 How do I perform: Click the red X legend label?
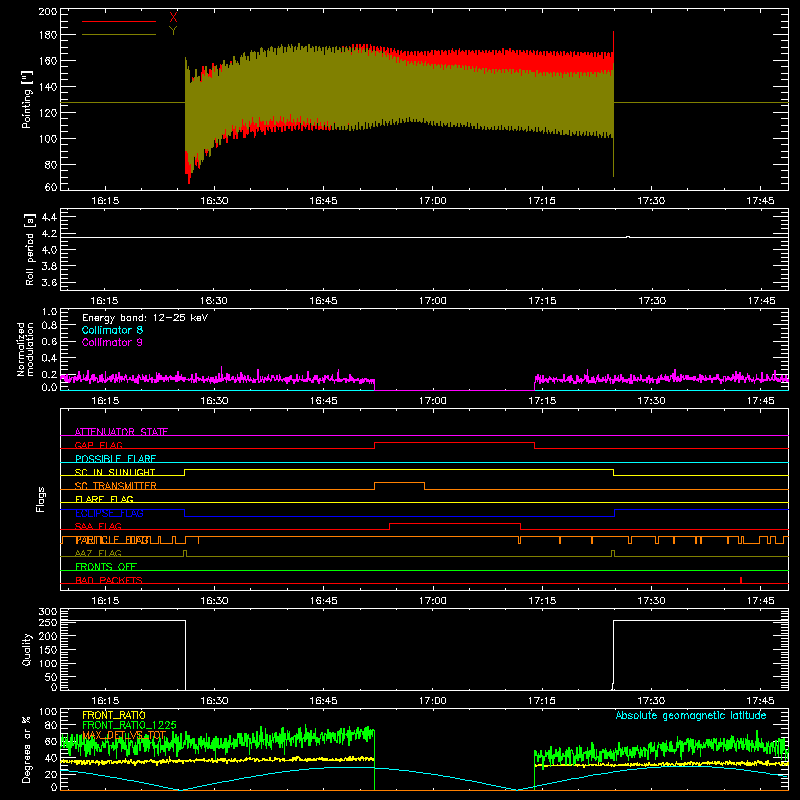[173, 18]
